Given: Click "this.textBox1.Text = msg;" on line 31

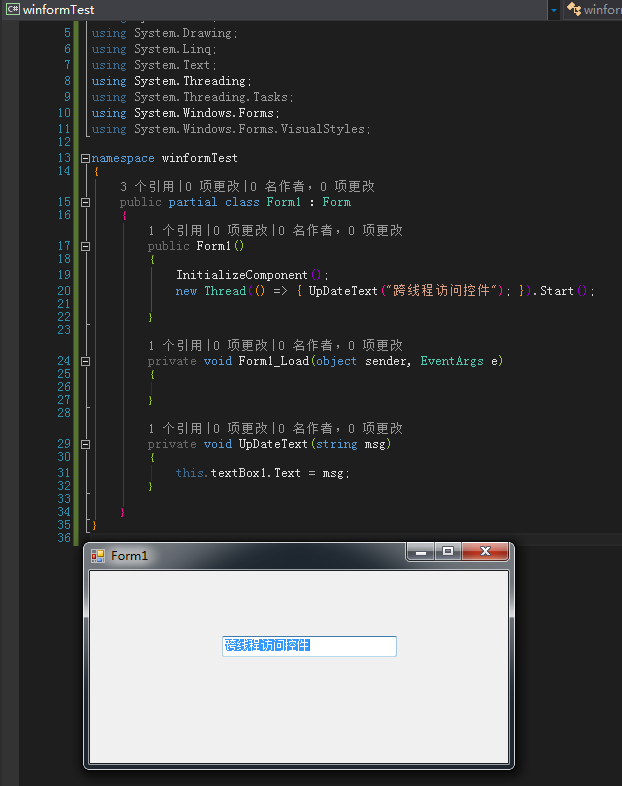Looking at the screenshot, I should click(263, 473).
